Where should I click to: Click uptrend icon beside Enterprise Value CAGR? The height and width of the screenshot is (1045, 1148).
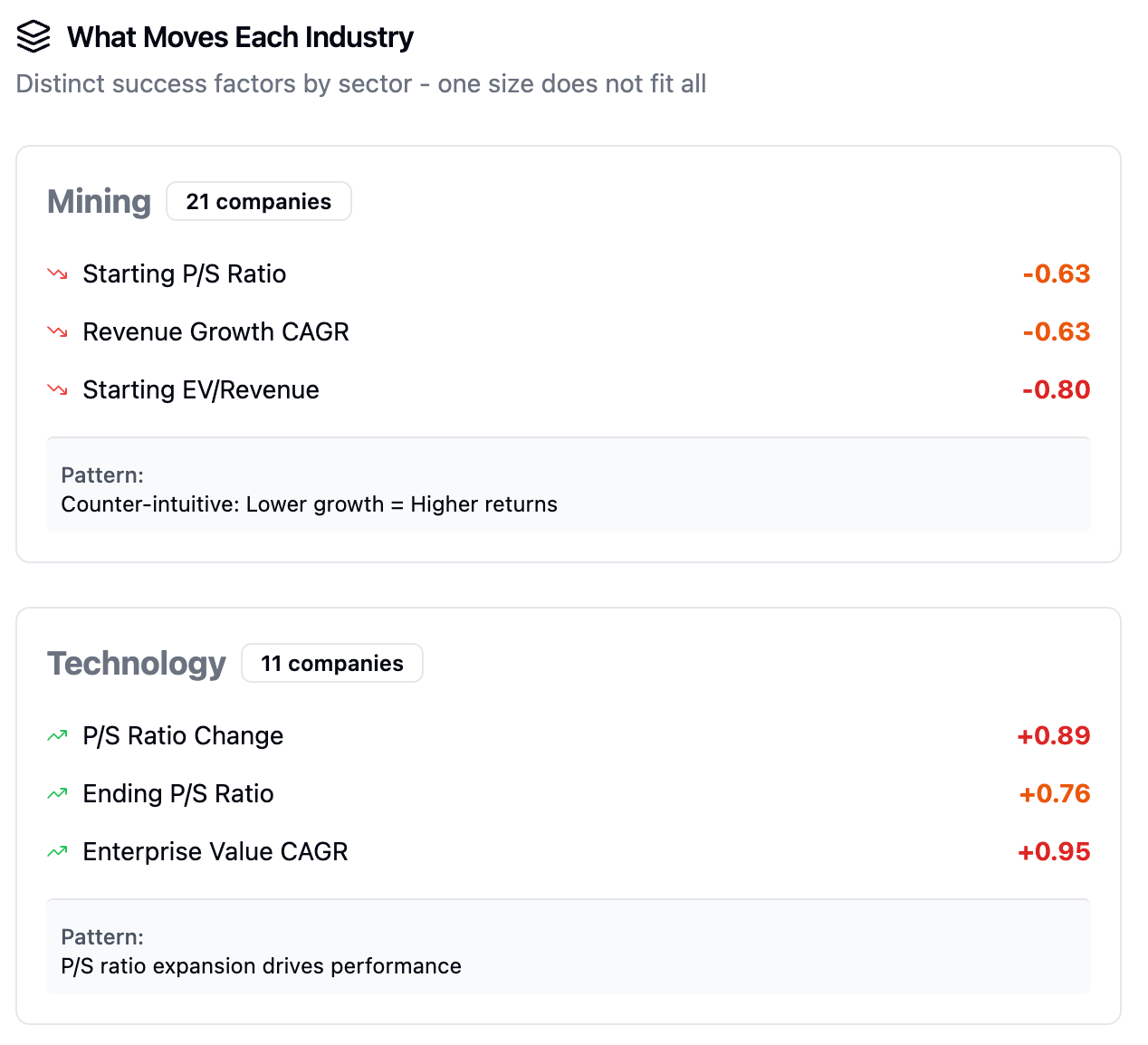[57, 851]
